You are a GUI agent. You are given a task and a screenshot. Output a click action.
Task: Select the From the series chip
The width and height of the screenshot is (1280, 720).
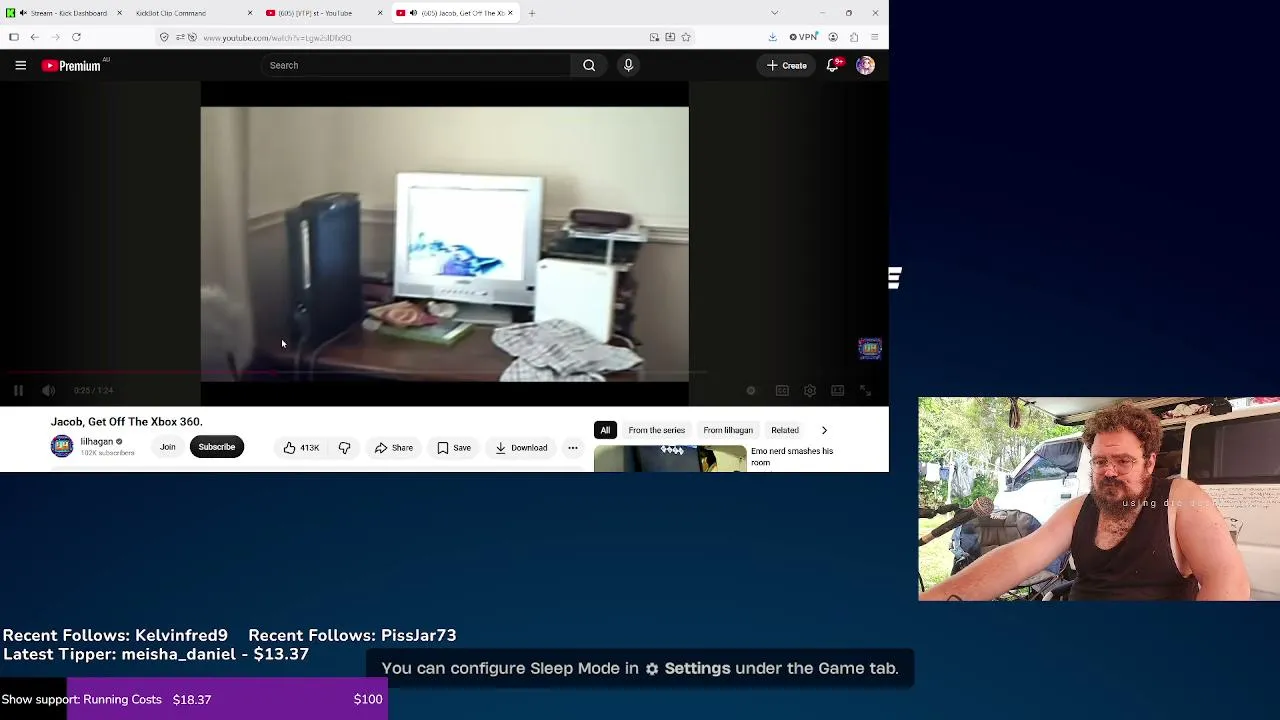pos(656,430)
